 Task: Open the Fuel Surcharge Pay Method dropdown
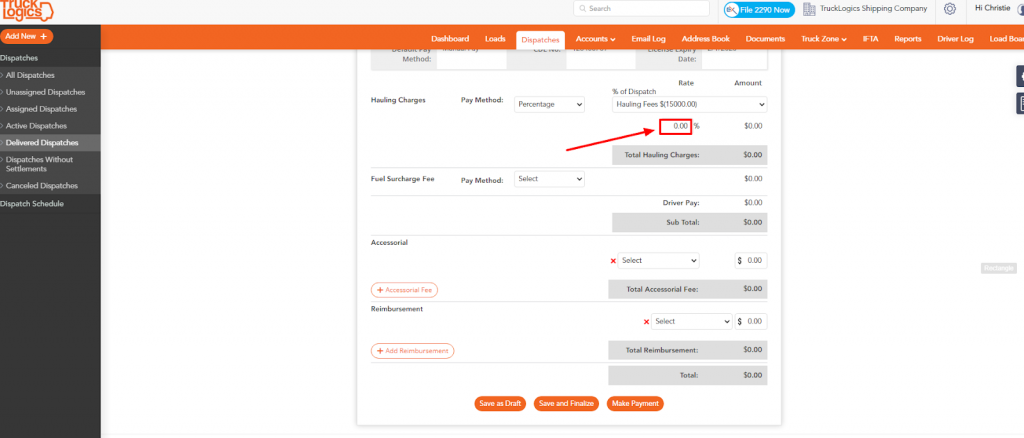tap(549, 179)
